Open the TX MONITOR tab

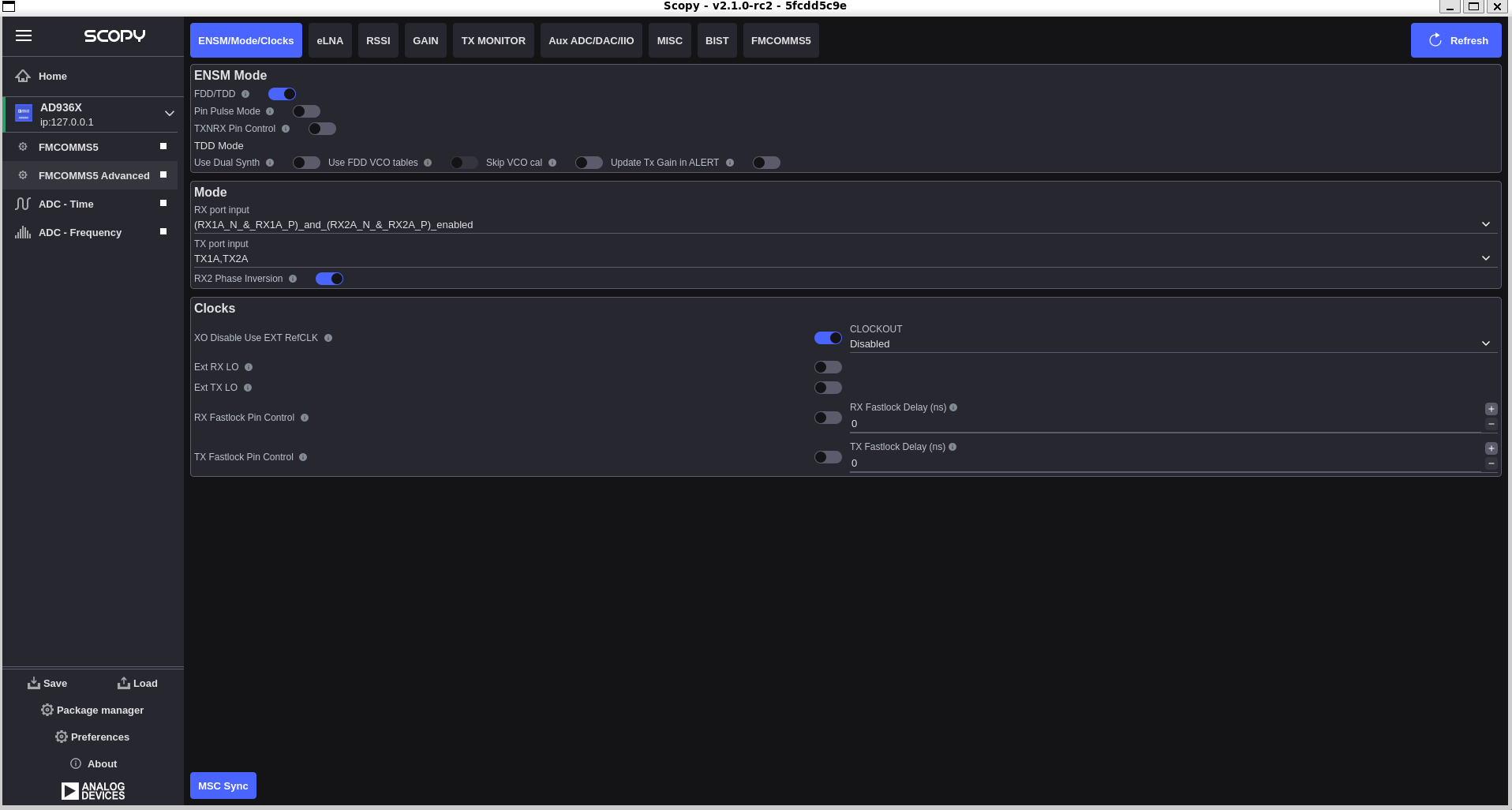click(x=493, y=40)
